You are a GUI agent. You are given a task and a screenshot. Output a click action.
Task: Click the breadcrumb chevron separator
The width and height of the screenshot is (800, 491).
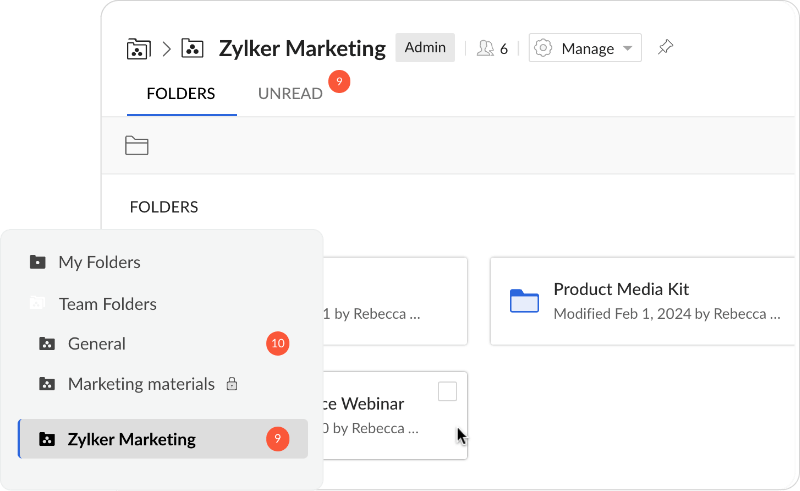[x=166, y=48]
